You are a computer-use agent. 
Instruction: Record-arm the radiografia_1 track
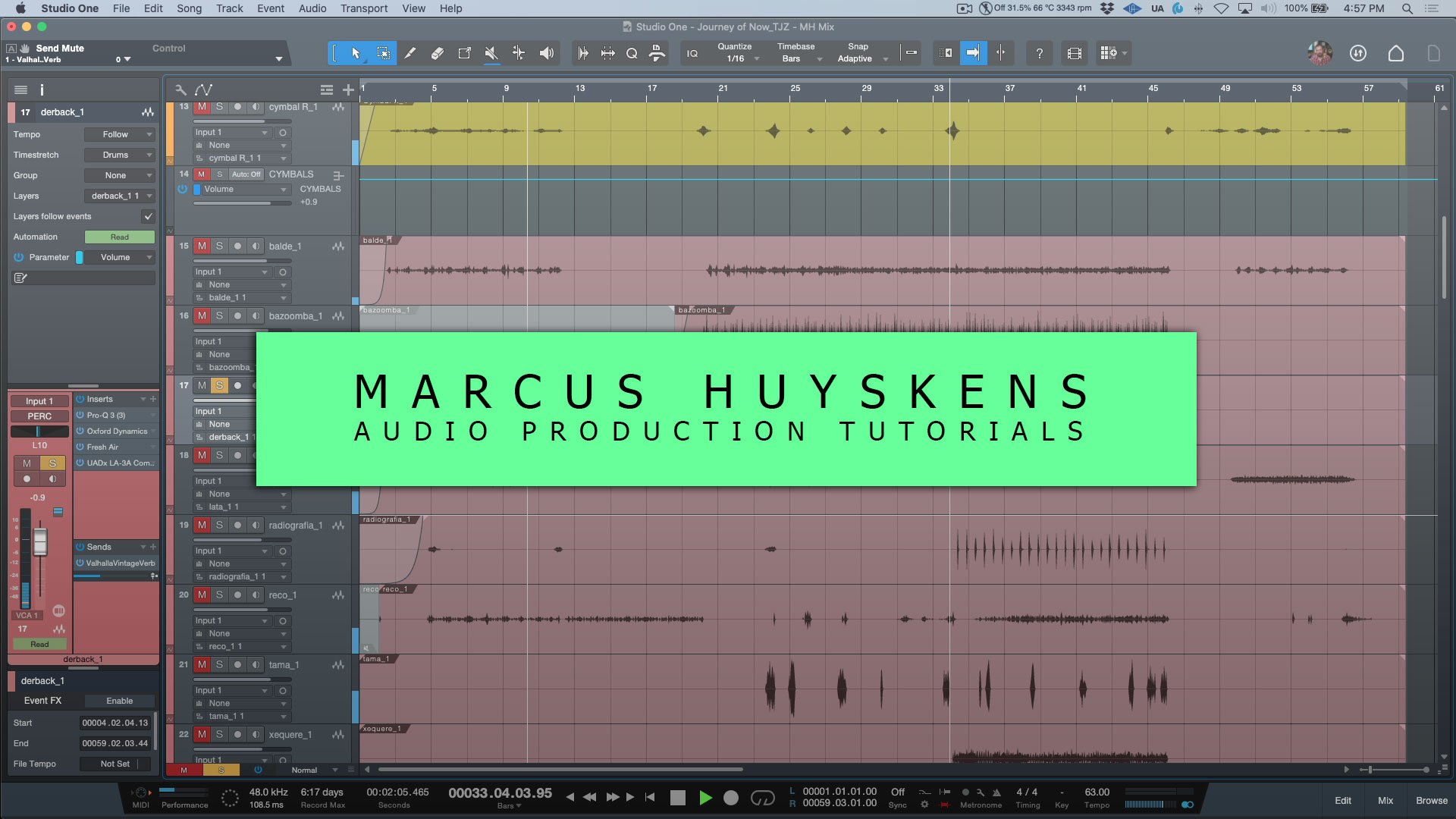(x=237, y=525)
